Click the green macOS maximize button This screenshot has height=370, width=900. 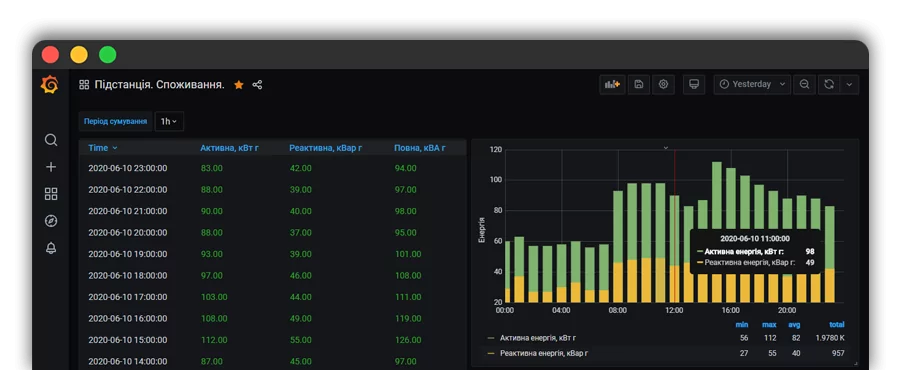108,55
